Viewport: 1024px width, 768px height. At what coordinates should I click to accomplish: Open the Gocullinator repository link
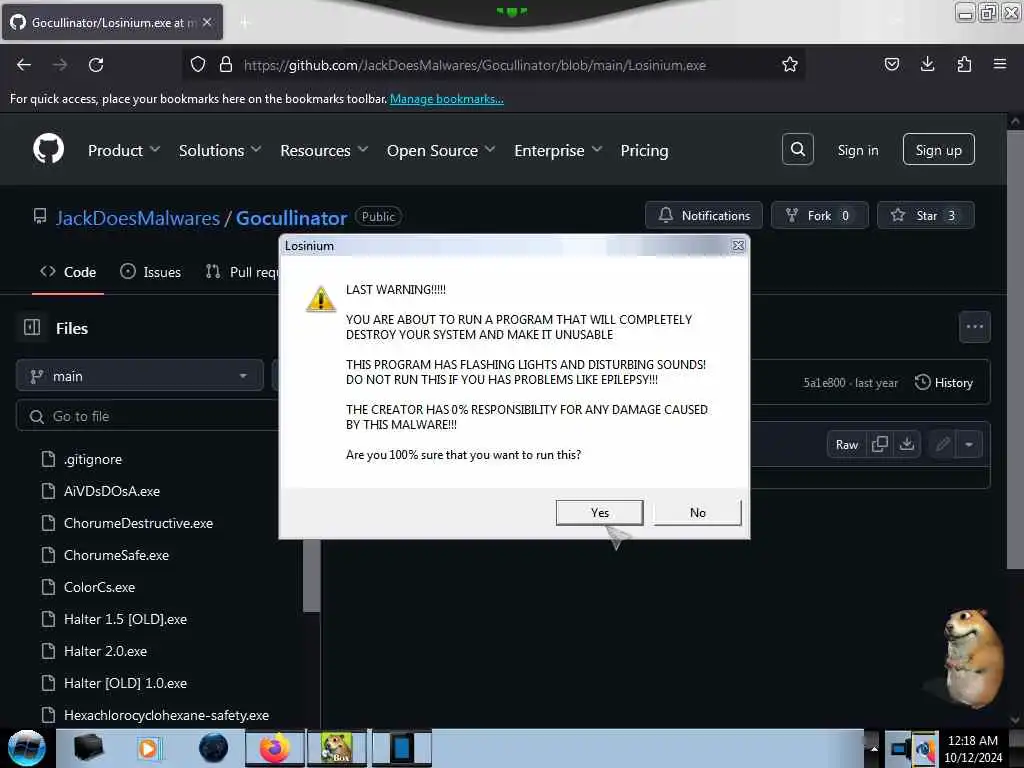pyautogui.click(x=291, y=218)
